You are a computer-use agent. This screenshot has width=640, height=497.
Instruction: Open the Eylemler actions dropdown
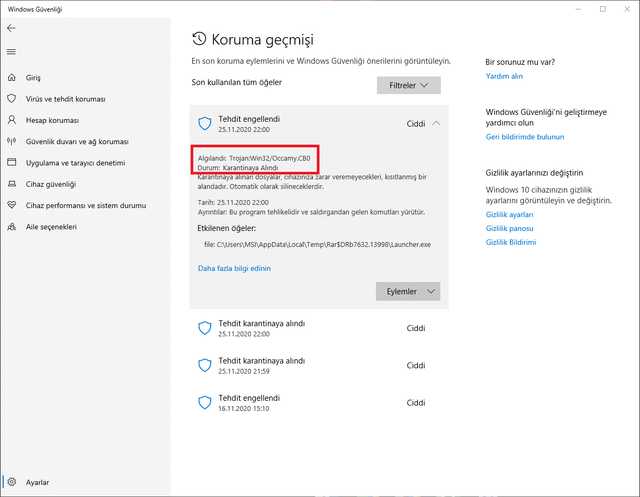(x=408, y=291)
